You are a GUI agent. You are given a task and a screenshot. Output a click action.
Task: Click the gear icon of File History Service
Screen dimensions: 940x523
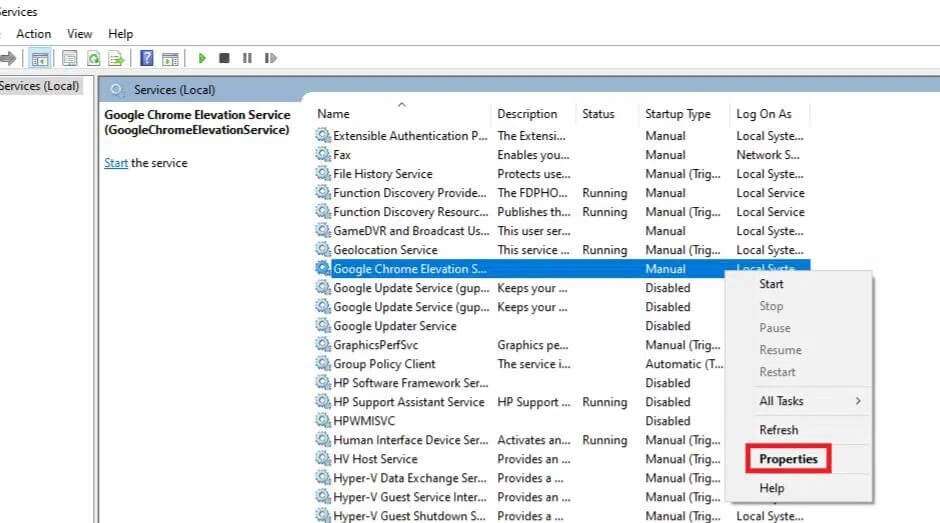point(323,173)
